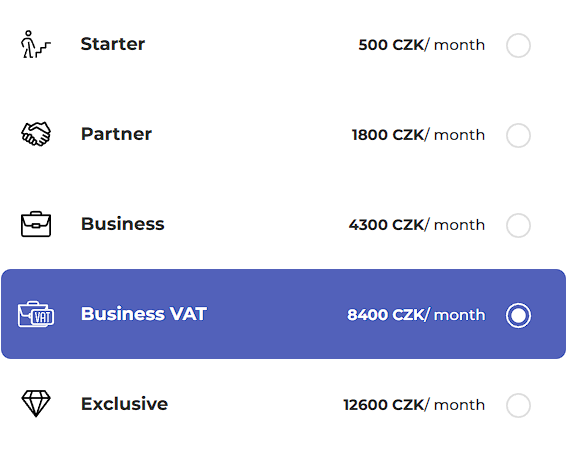The image size is (570, 457).
Task: Click the 4300 CZK/month price
Action: click(x=417, y=225)
